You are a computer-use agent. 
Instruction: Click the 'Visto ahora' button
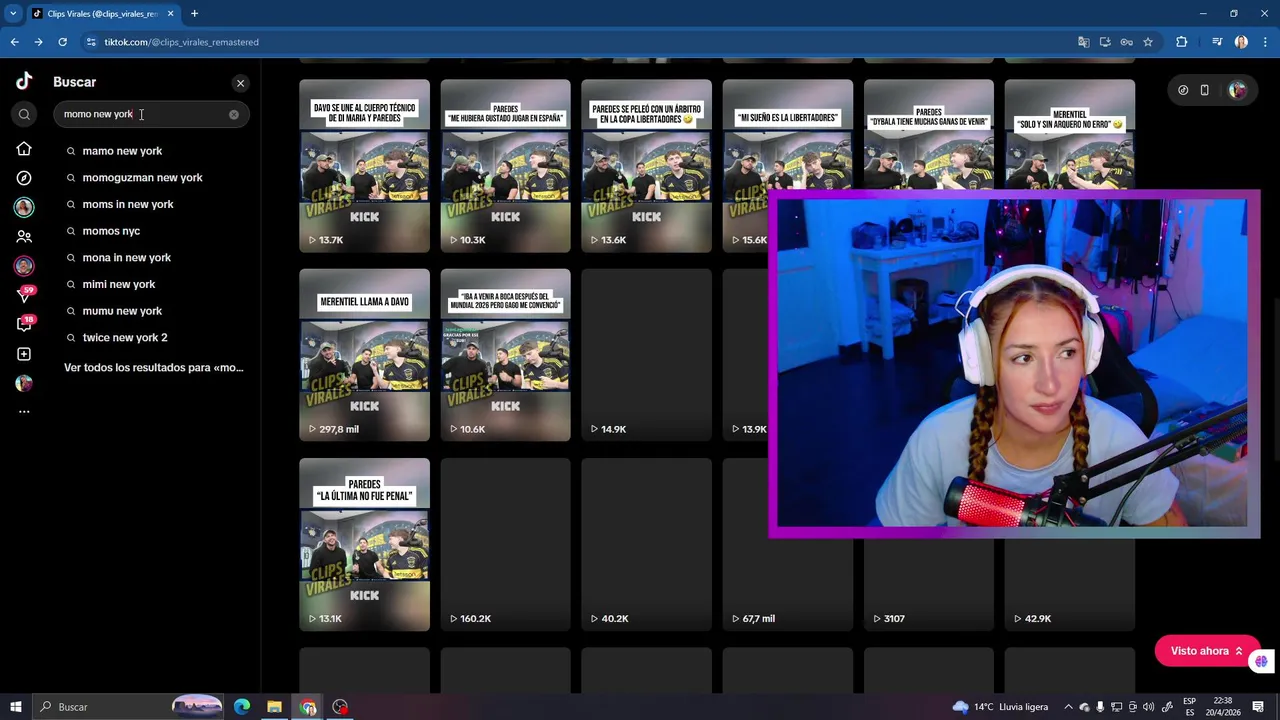click(1207, 651)
